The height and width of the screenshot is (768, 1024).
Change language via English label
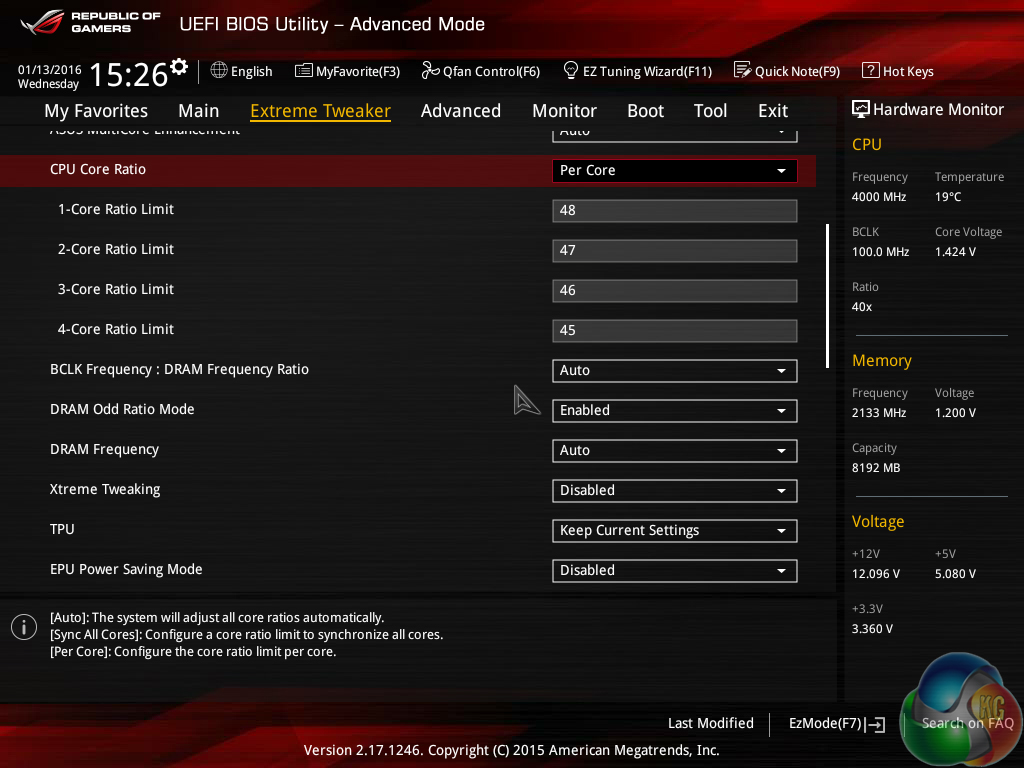(251, 71)
